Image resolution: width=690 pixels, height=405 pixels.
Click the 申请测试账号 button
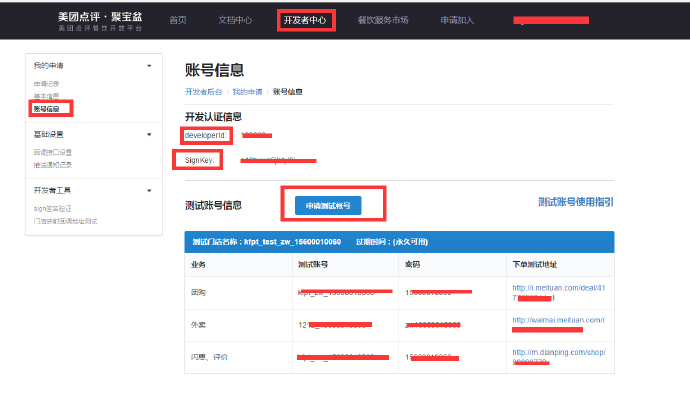click(x=328, y=206)
